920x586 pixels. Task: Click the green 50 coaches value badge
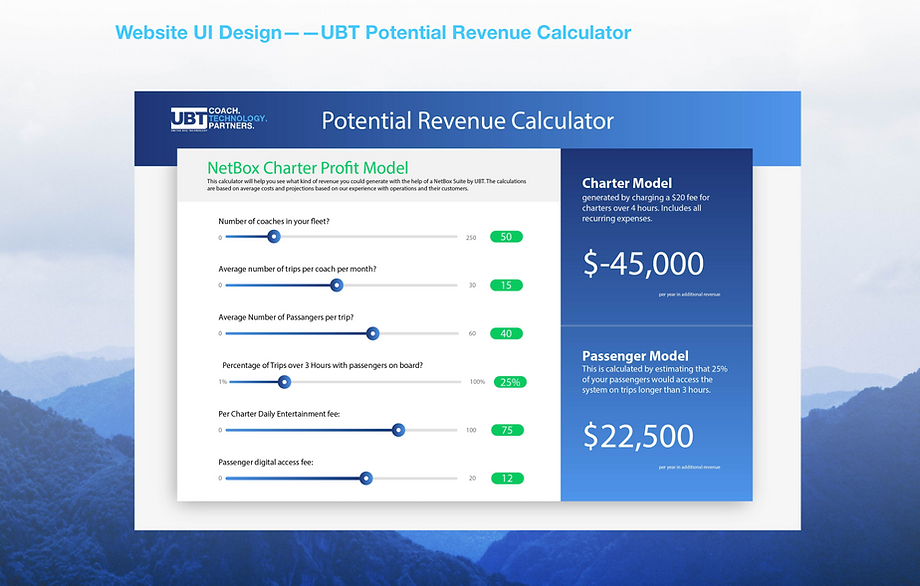[x=506, y=237]
